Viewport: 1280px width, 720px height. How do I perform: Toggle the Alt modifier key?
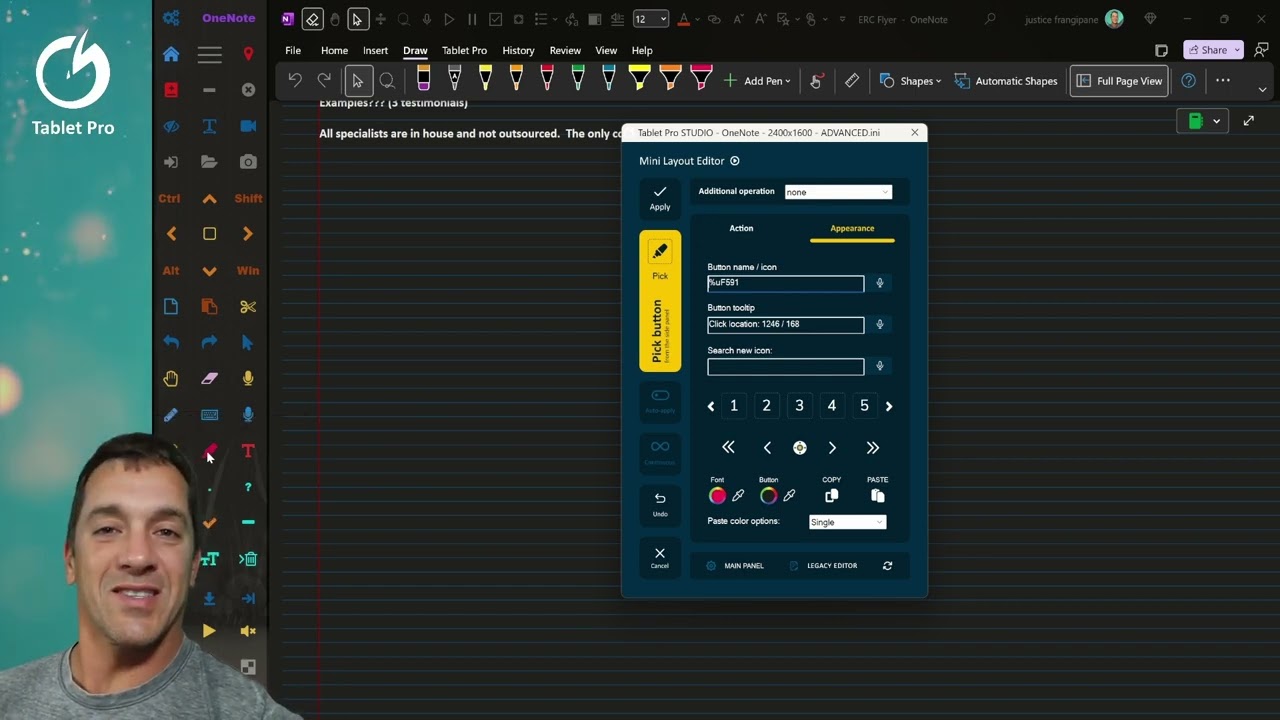[171, 270]
